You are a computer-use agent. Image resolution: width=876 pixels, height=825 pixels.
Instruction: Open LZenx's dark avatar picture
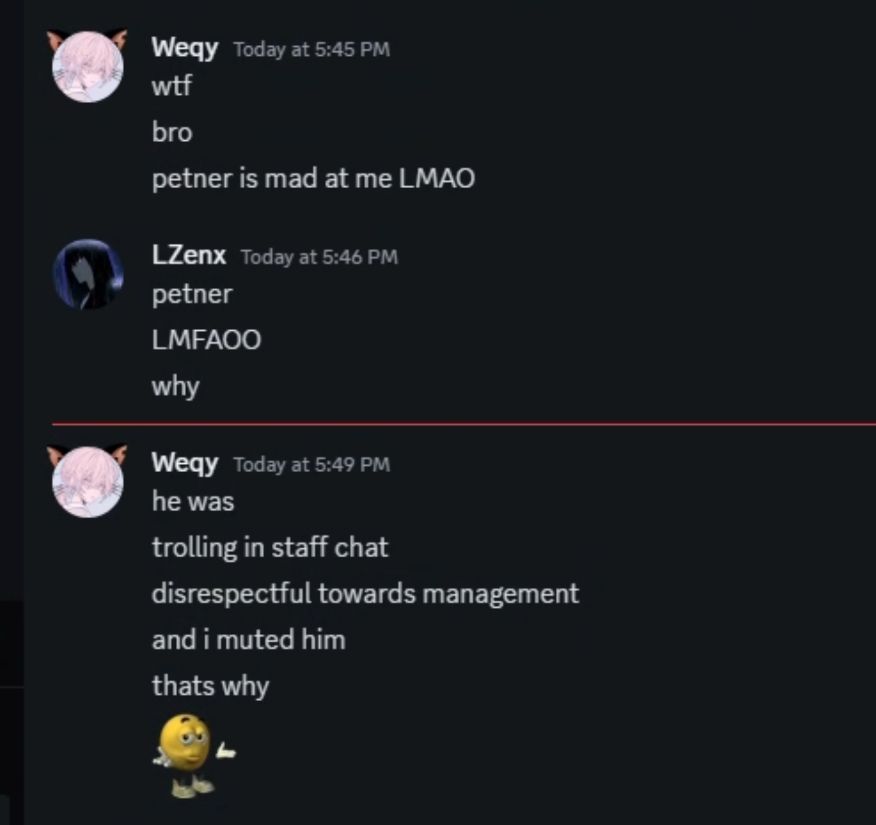(x=88, y=274)
